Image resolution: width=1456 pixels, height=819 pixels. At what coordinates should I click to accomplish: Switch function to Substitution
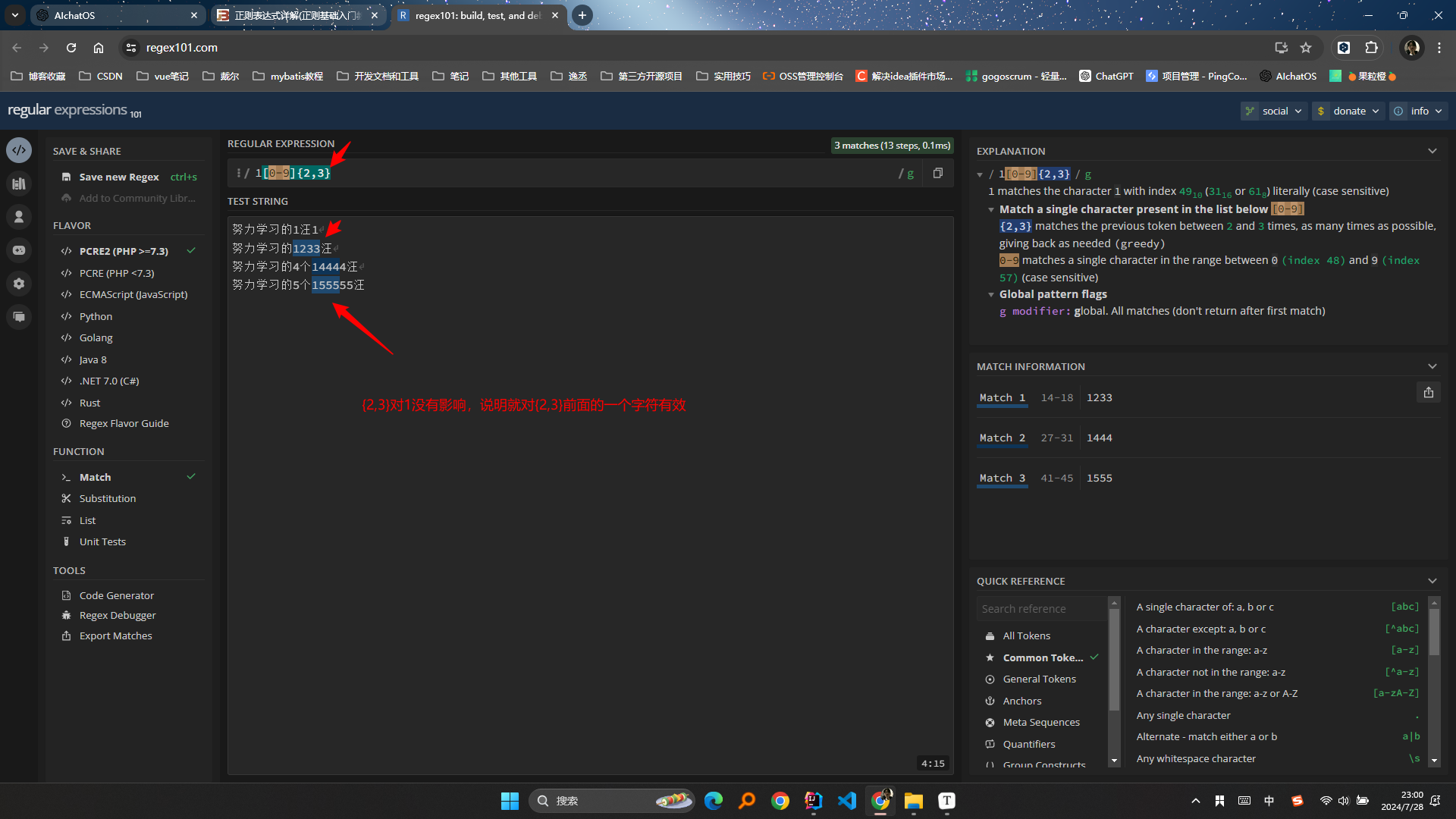[x=108, y=498]
